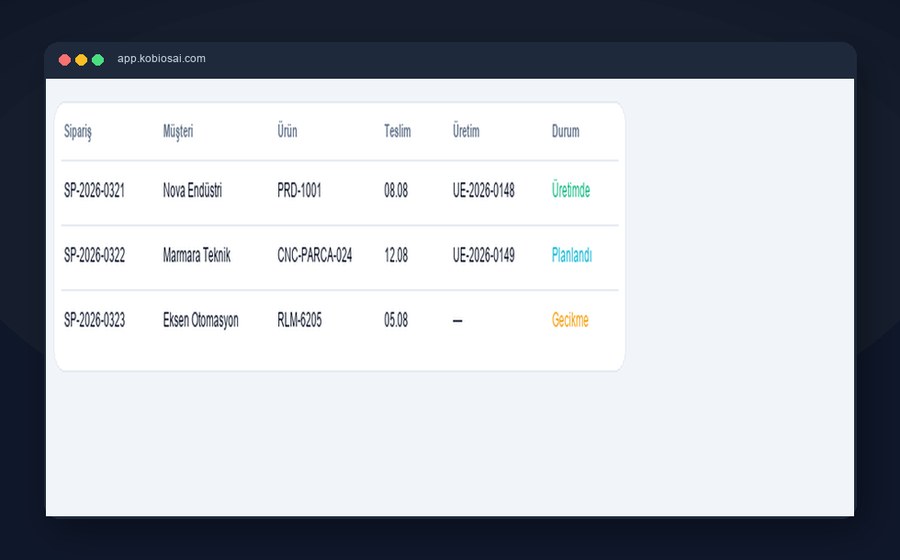This screenshot has width=900, height=560.
Task: Click customer Eksen Otomasyon
Action: [x=200, y=320]
